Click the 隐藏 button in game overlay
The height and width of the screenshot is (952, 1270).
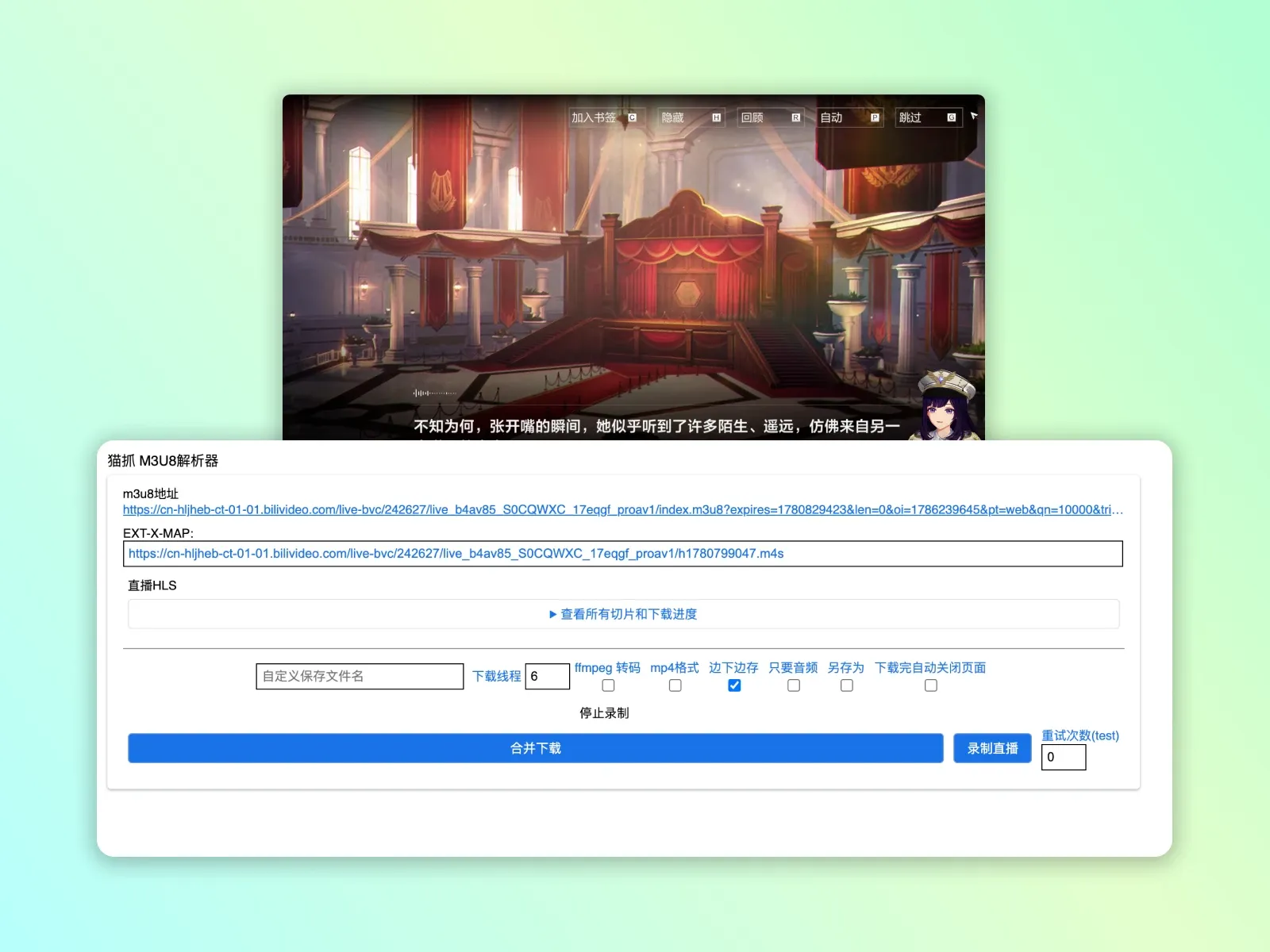pos(691,117)
